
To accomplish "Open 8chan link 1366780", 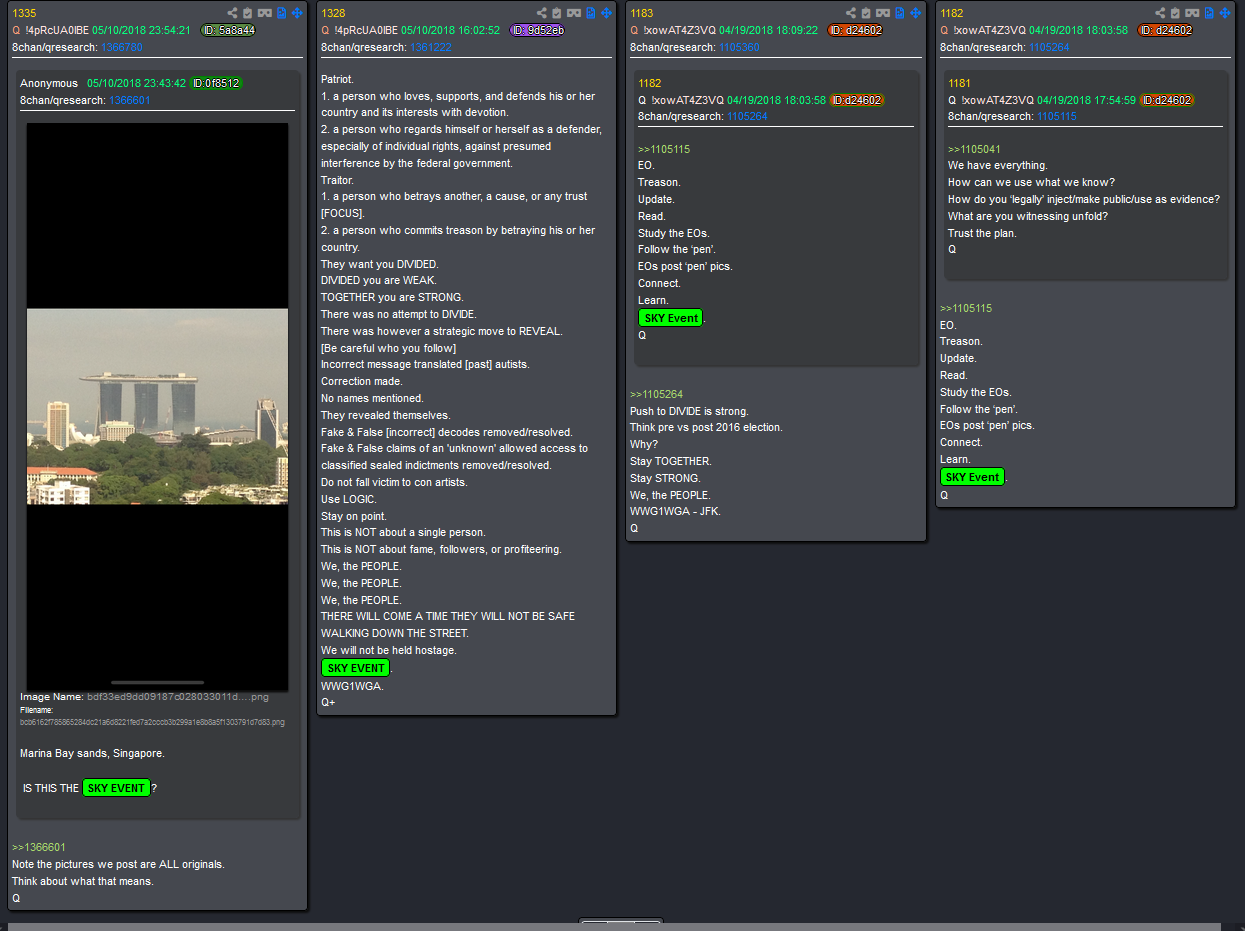I will coord(121,47).
